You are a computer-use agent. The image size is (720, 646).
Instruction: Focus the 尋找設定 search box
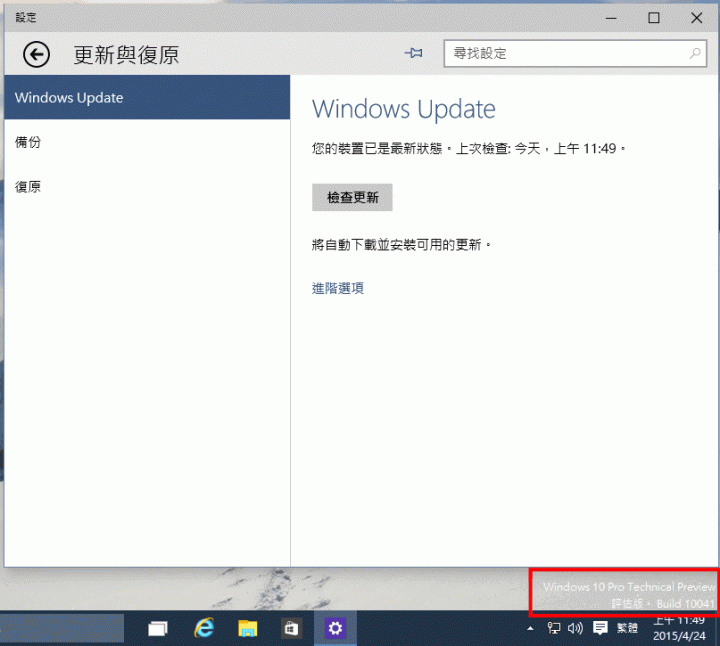click(575, 54)
